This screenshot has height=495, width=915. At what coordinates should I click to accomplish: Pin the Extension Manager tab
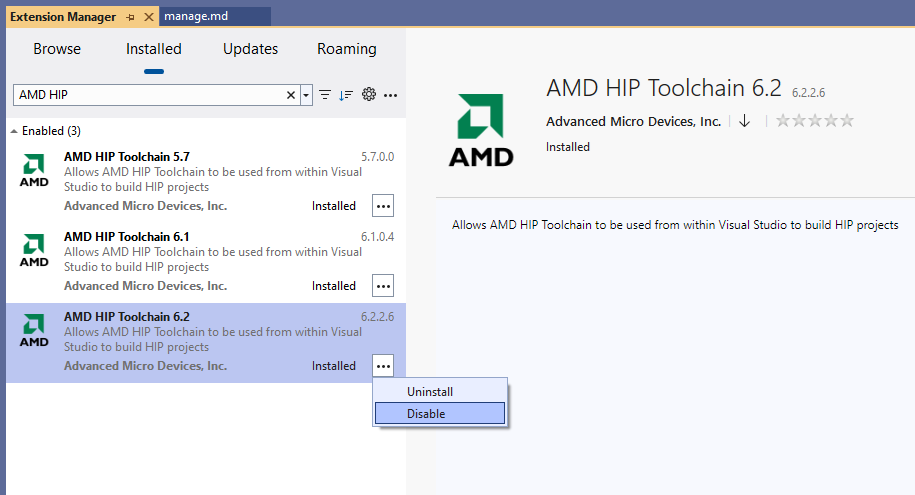[130, 18]
